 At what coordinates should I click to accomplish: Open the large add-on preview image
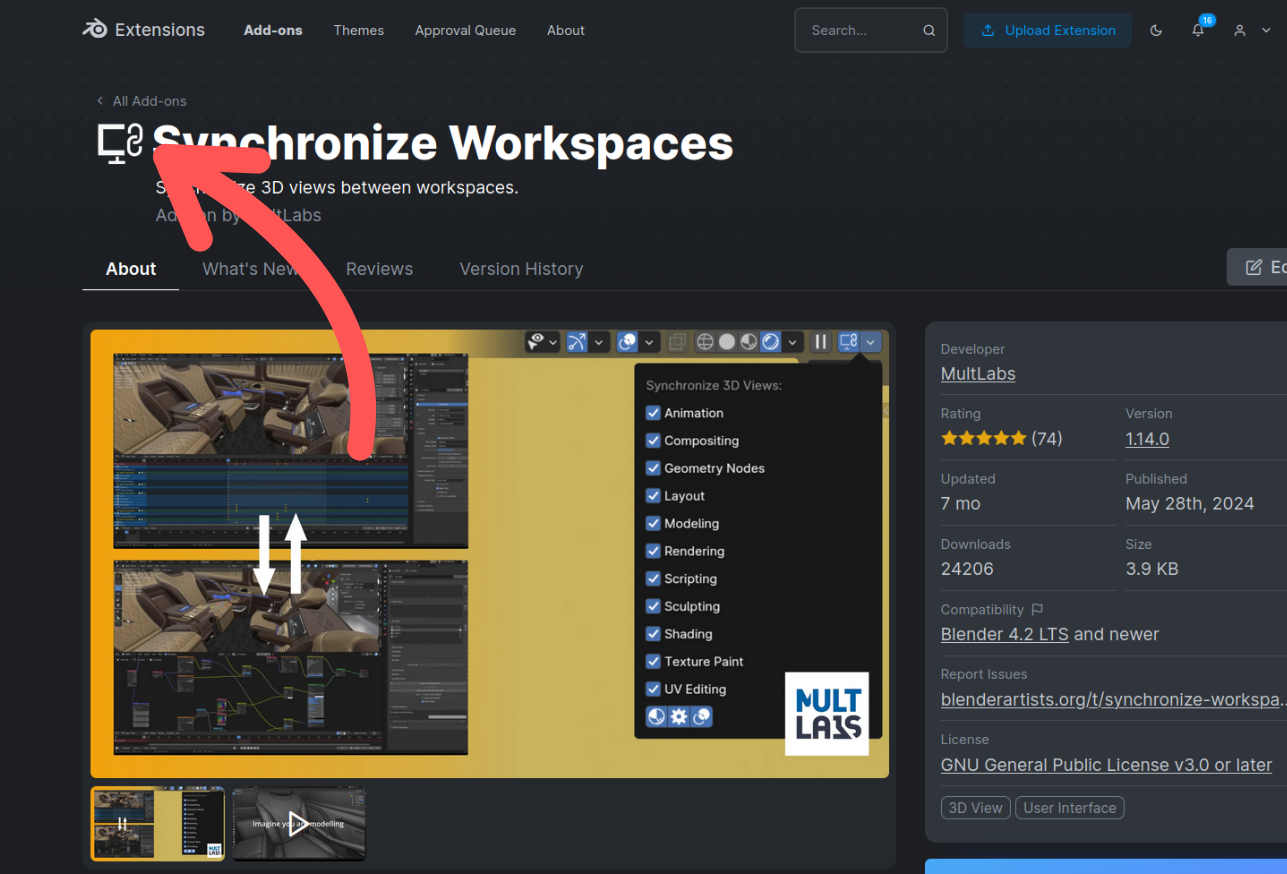490,554
